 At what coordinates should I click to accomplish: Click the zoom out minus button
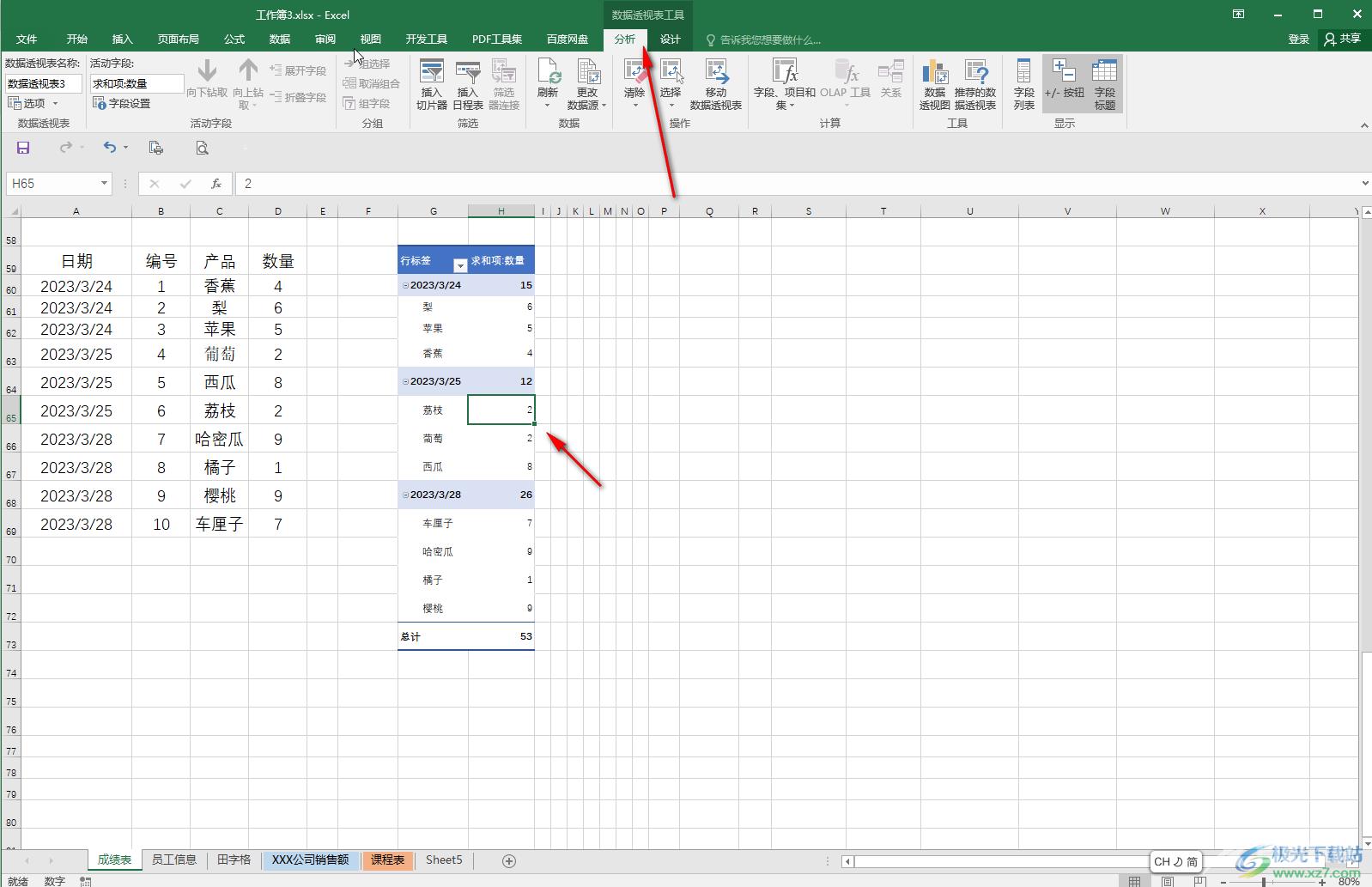pos(1223,882)
